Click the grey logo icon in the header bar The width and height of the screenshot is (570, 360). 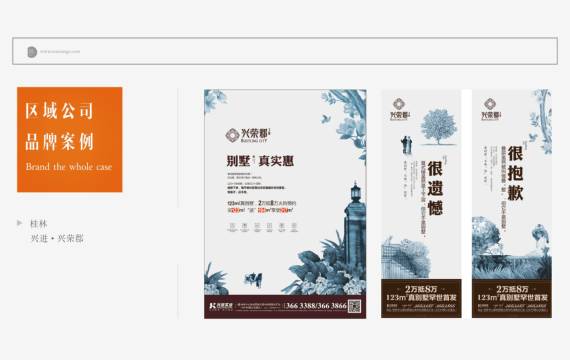(x=32, y=52)
